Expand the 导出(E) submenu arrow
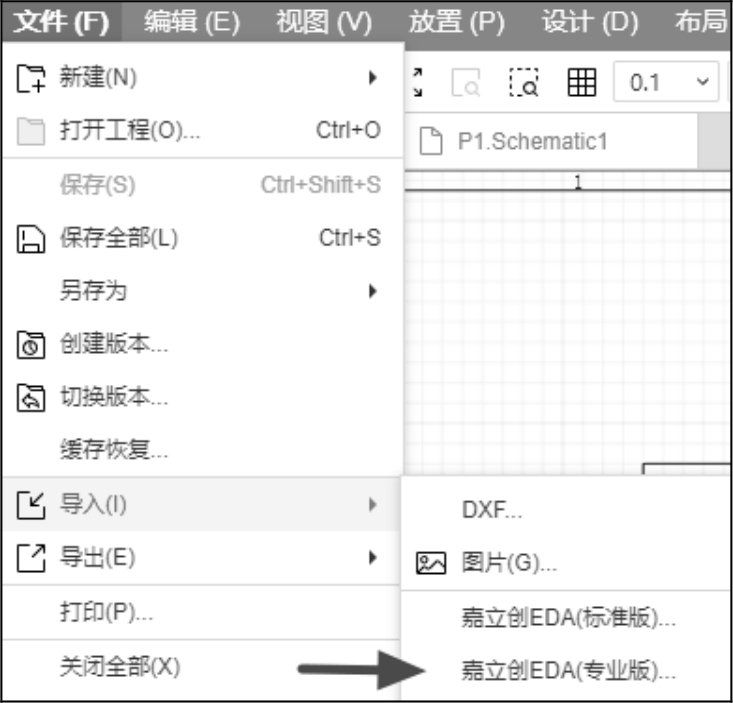The height and width of the screenshot is (703, 733). pyautogui.click(x=372, y=558)
